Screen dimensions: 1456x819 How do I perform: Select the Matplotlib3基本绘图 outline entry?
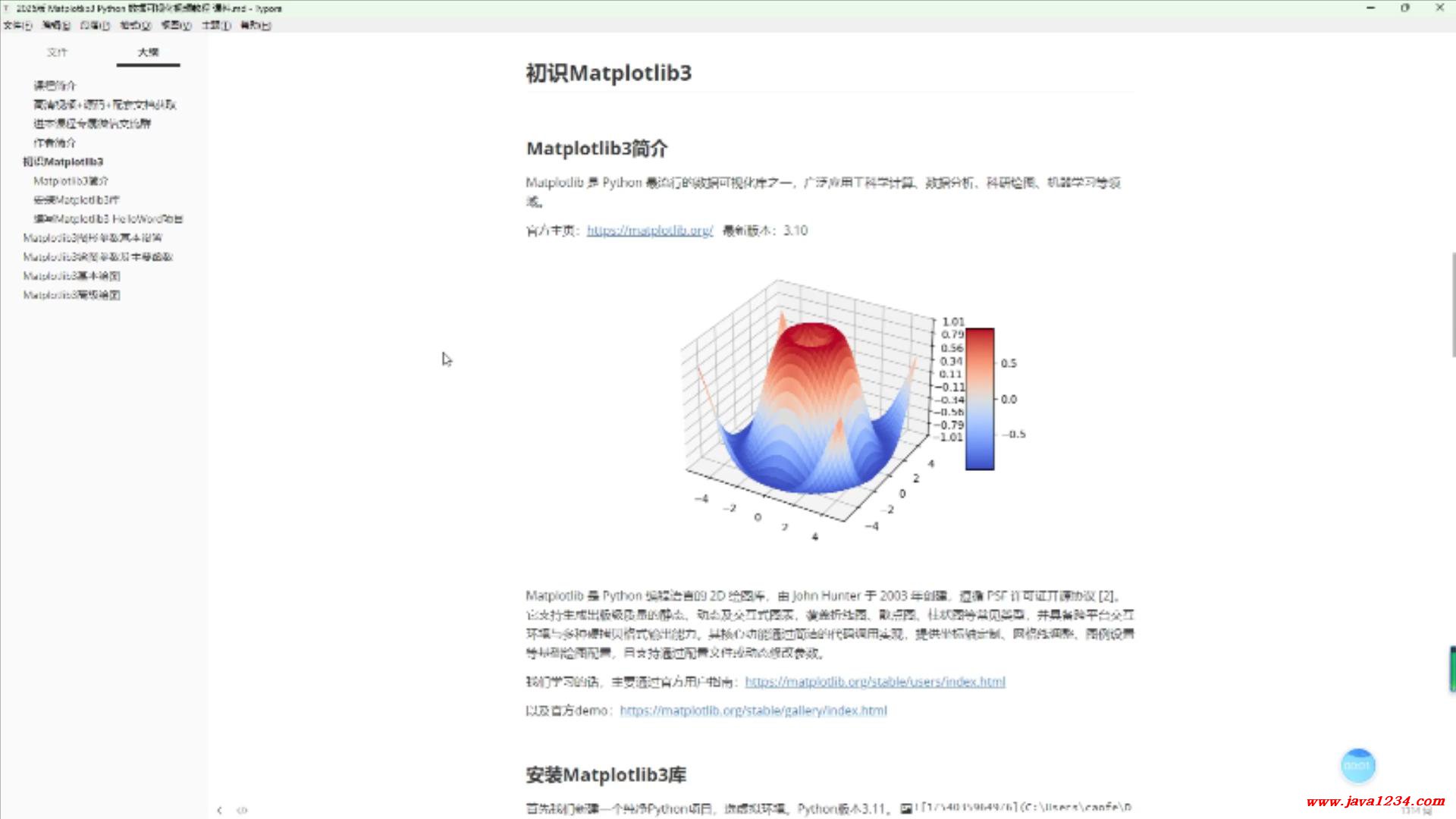tap(71, 276)
